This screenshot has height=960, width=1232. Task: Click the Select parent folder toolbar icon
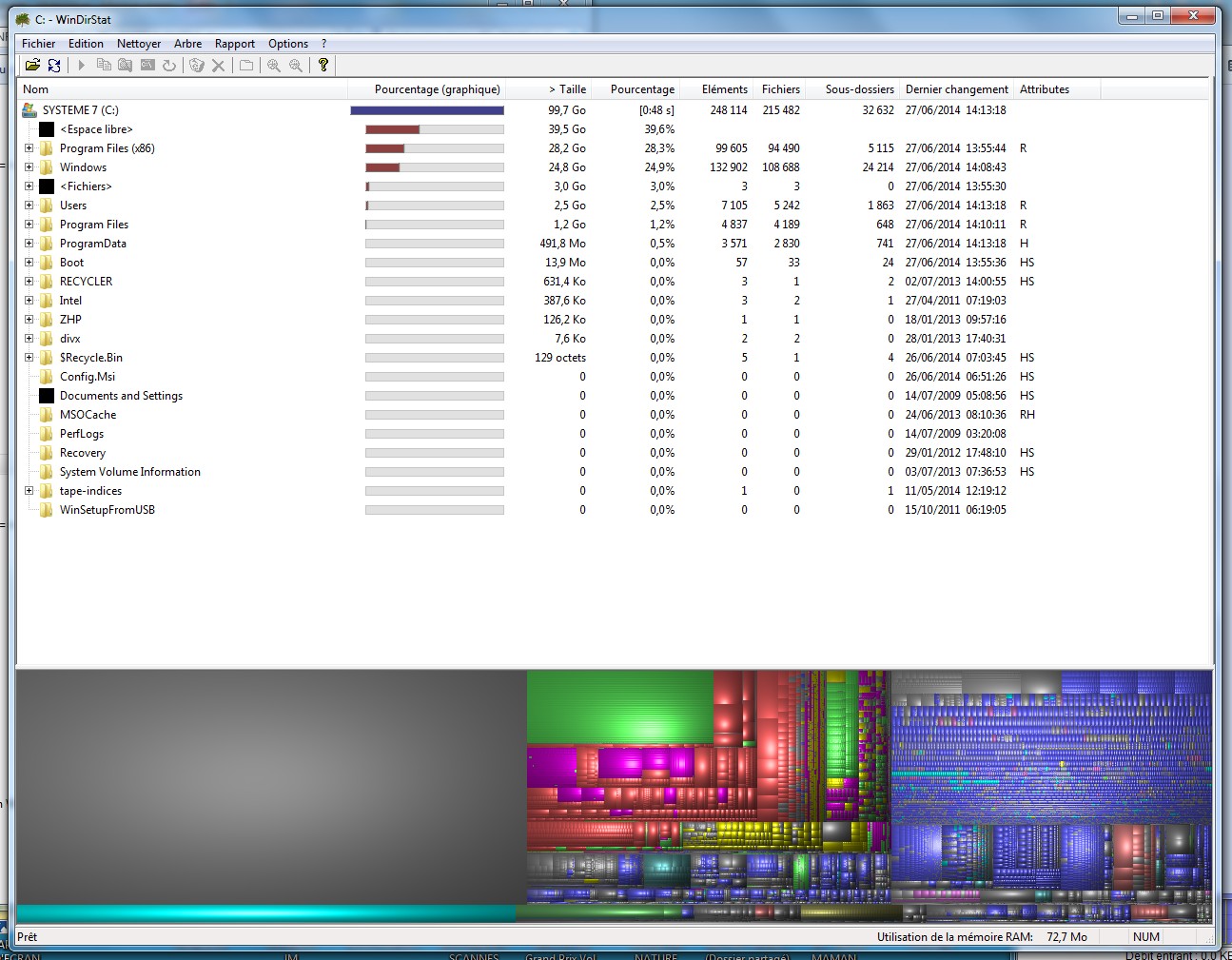pyautogui.click(x=246, y=65)
